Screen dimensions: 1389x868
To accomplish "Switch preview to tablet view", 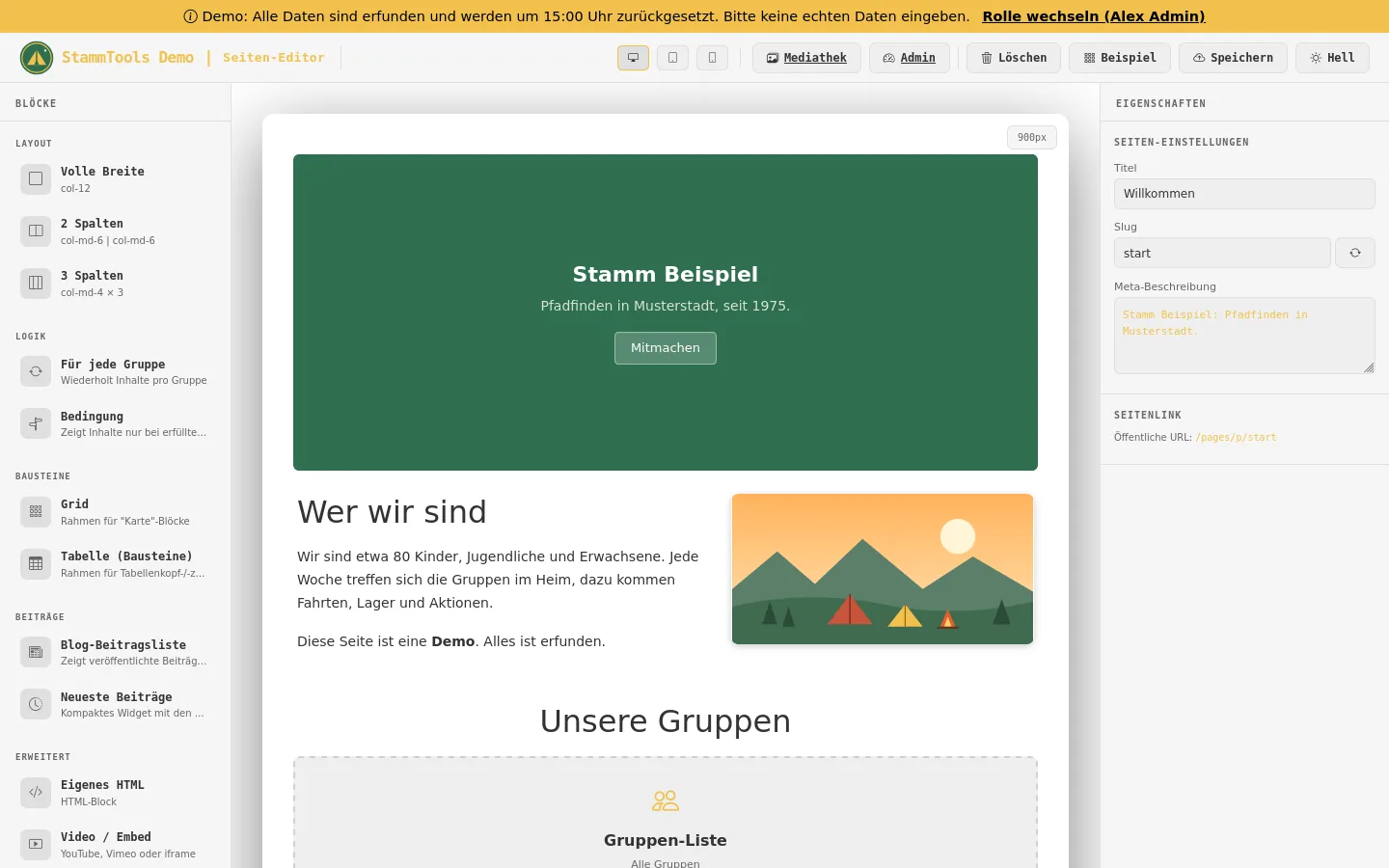I will 672,58.
